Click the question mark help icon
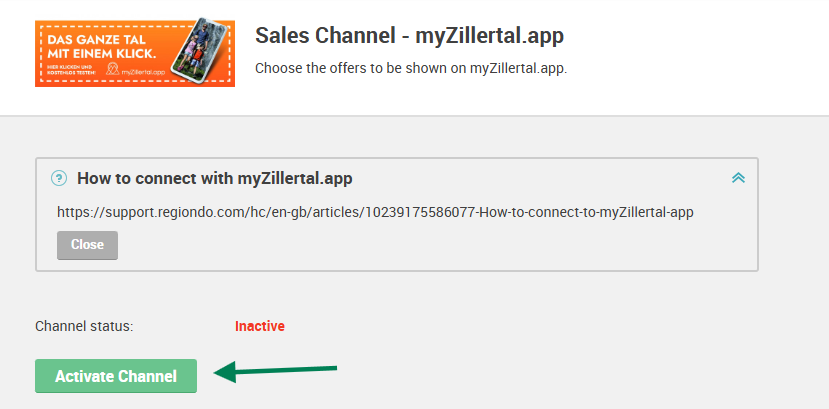 click(x=59, y=178)
